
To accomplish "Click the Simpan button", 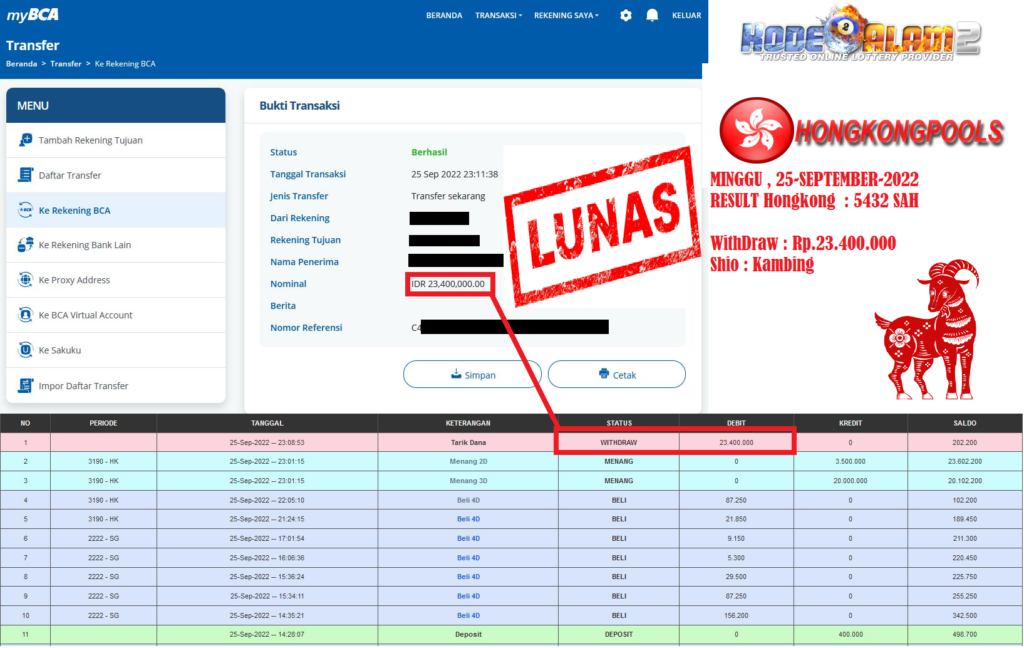I will tap(472, 374).
